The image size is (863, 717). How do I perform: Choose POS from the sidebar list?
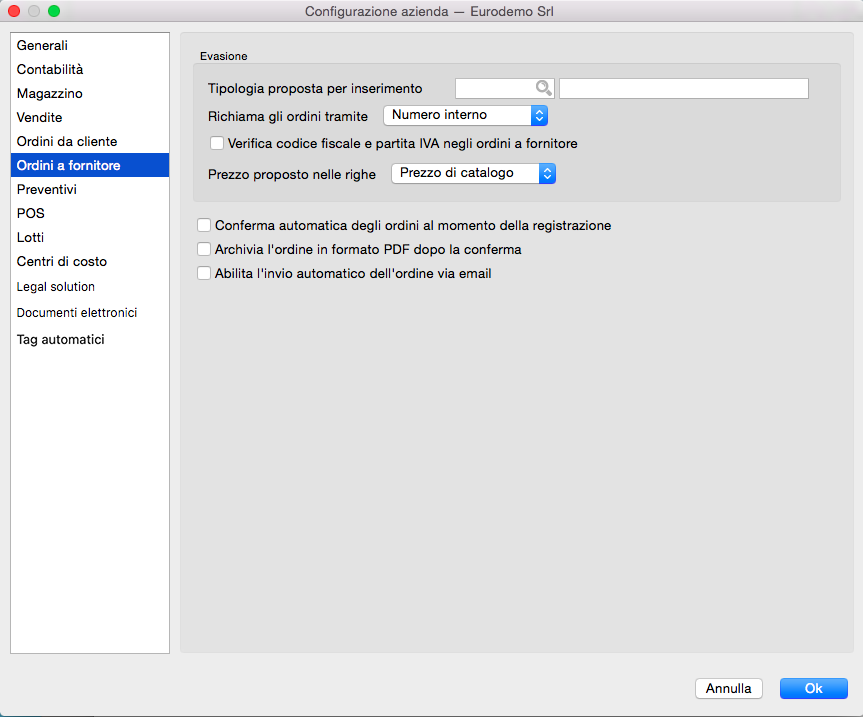[31, 213]
